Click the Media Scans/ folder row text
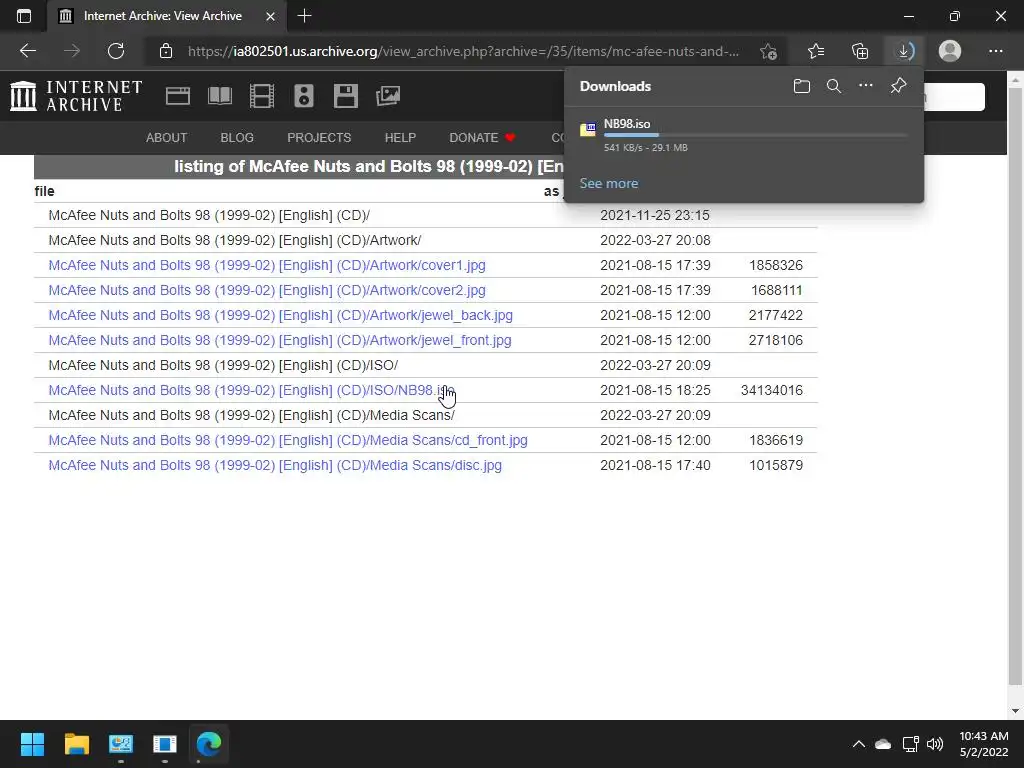The image size is (1024, 768). click(251, 415)
